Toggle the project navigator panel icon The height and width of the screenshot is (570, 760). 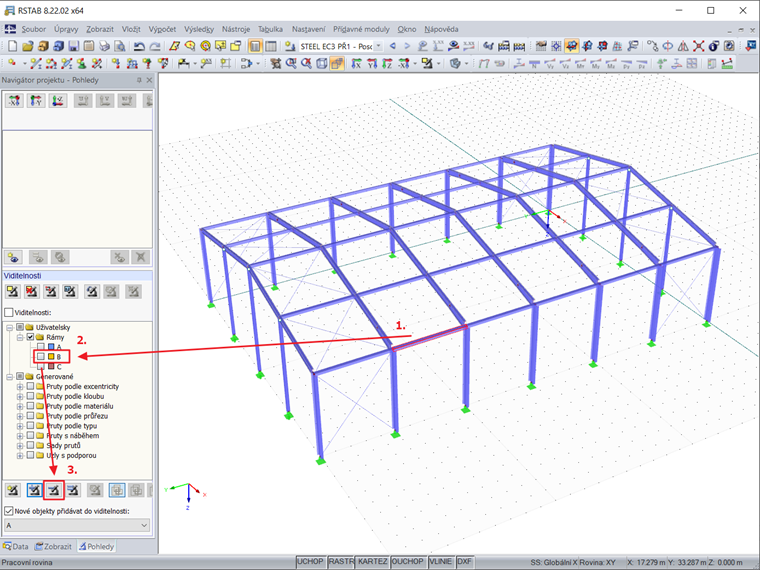[x=255, y=47]
